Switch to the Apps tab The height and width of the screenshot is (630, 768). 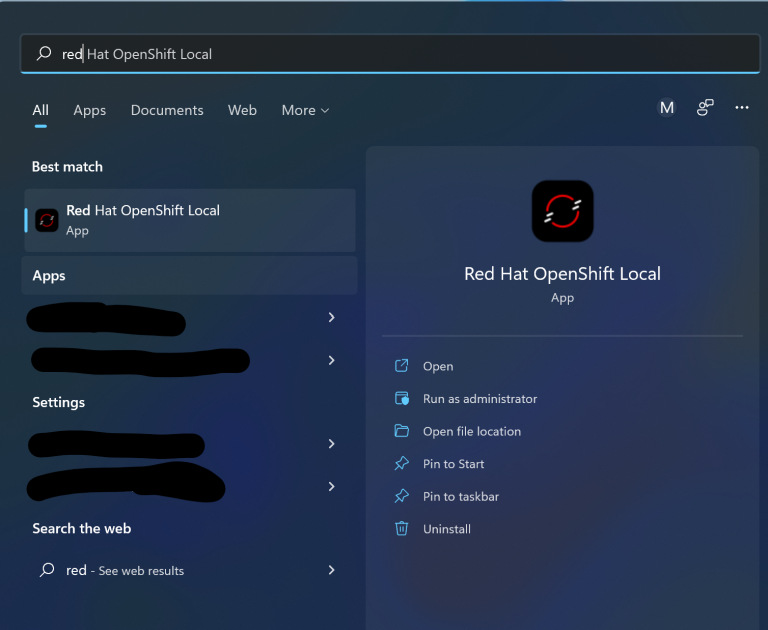(89, 111)
